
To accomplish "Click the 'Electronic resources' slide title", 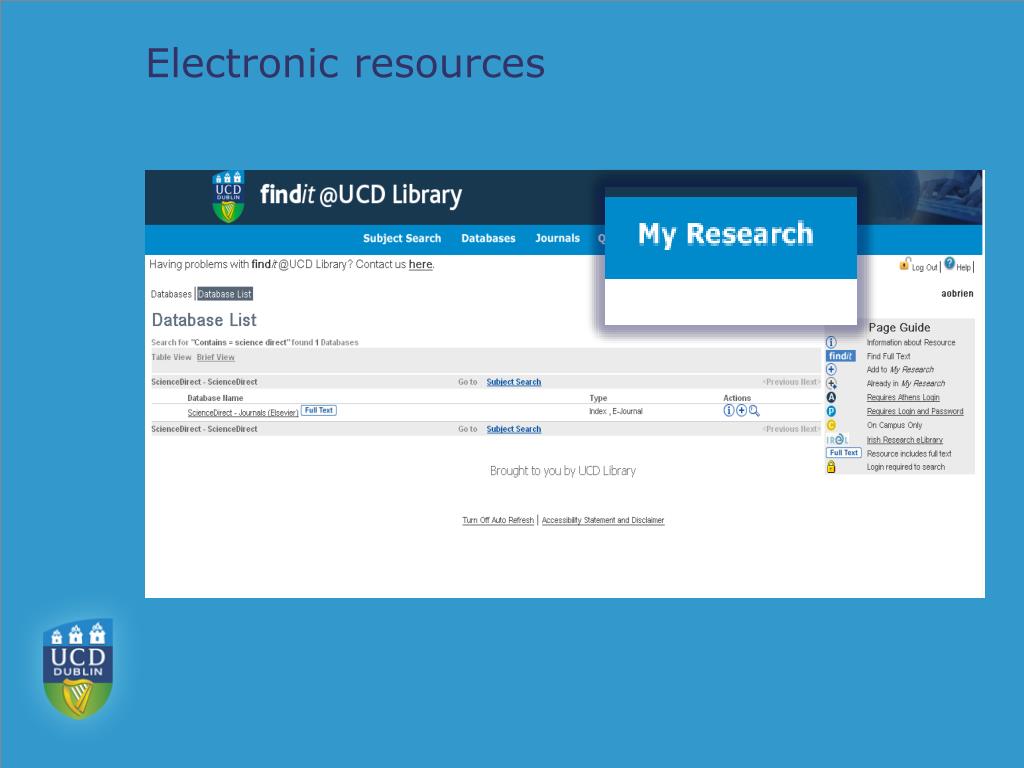I will [345, 63].
